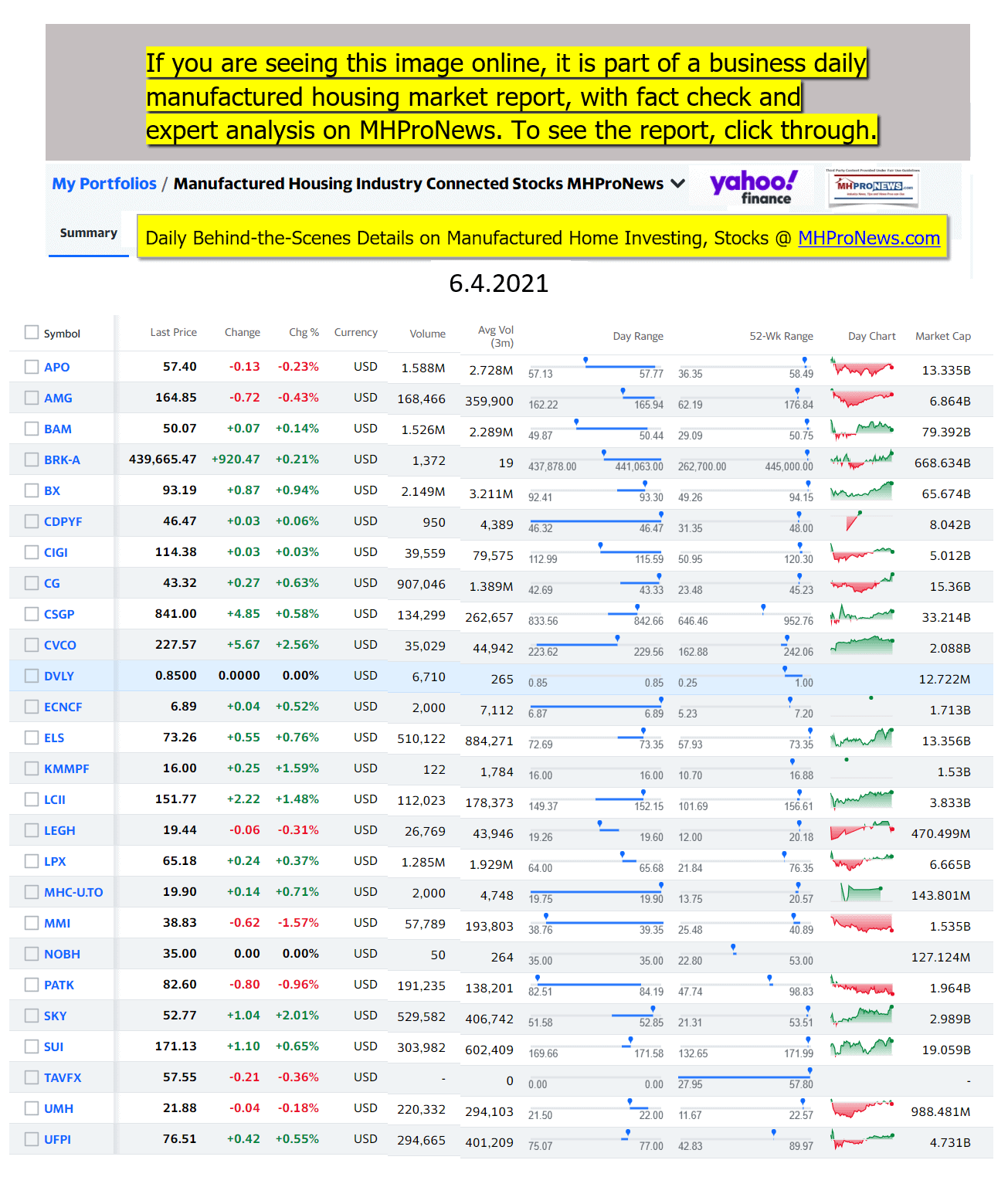Click the UFPI average volume 401,209
1008x1177 pixels.
click(x=489, y=1142)
